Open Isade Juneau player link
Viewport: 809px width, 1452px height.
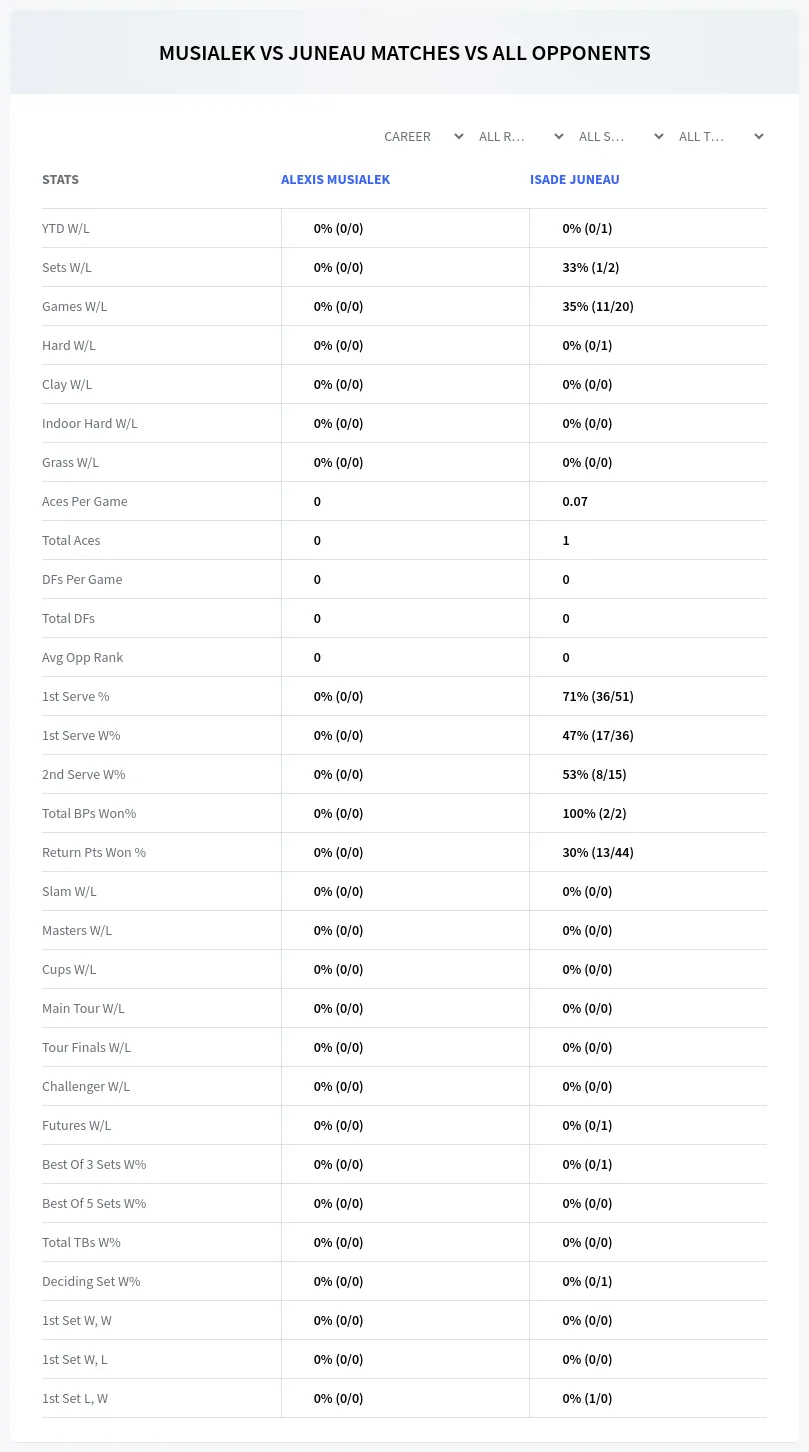574,180
